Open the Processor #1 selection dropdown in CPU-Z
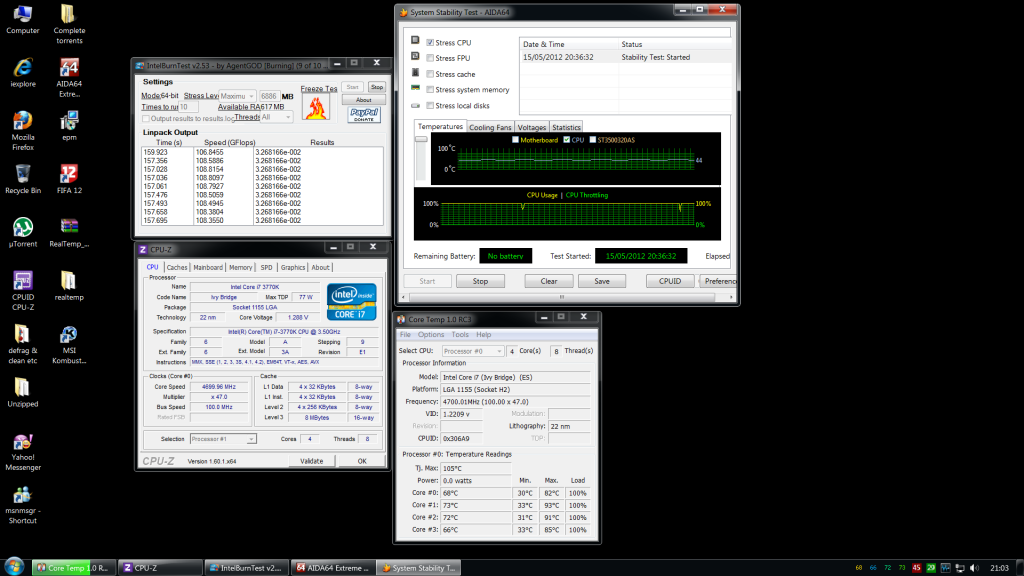 [223, 439]
